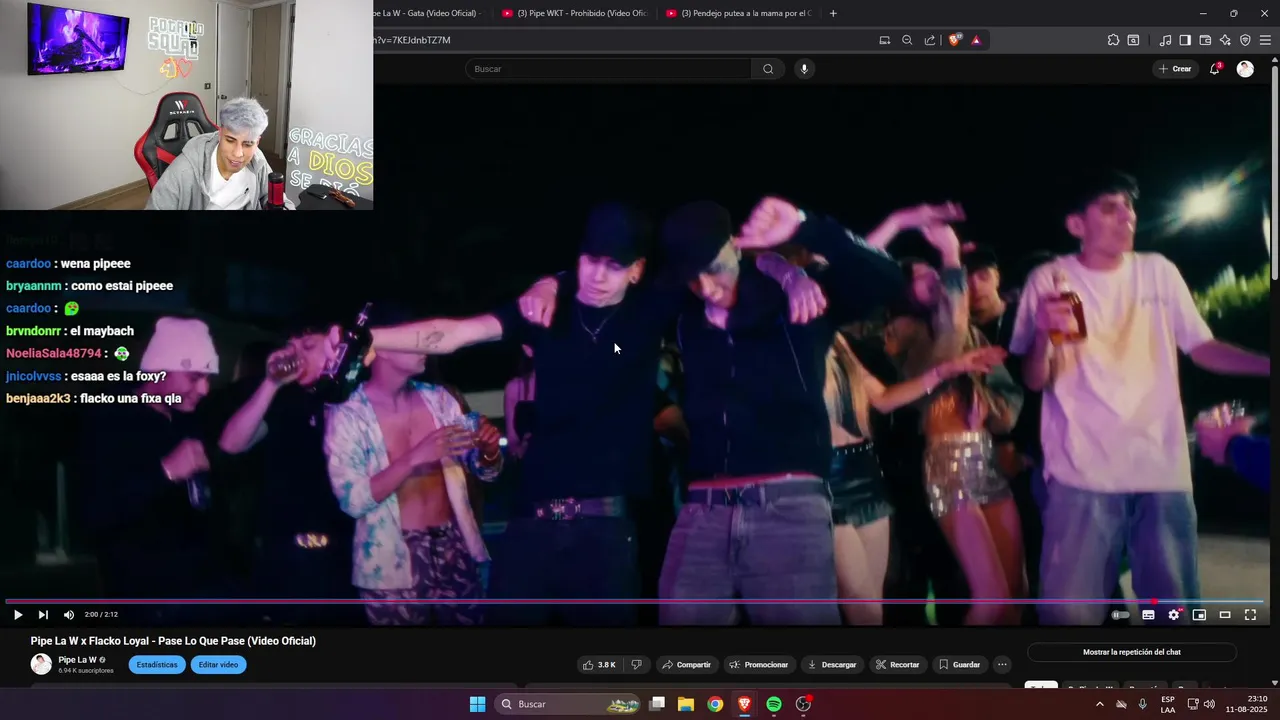Open the Pipe La W channel avatar

[41, 664]
